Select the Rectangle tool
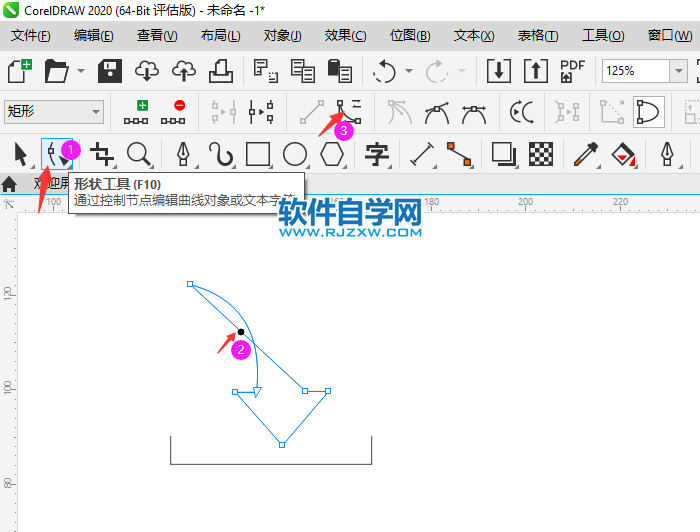This screenshot has height=532, width=700. (258, 154)
